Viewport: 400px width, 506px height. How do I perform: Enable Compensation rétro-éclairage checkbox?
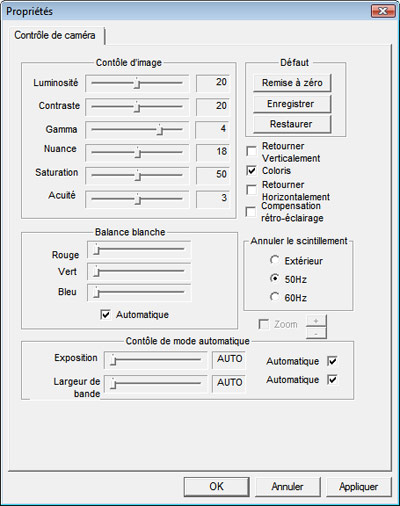(x=251, y=211)
